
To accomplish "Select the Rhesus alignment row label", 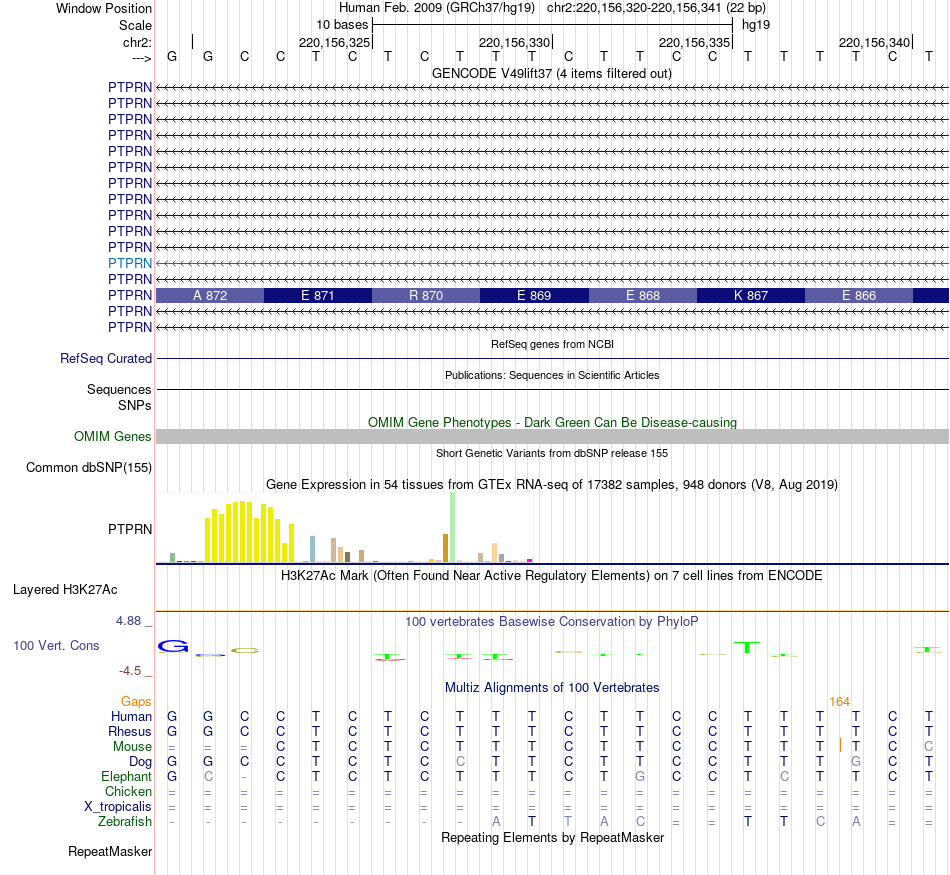I will (130, 731).
